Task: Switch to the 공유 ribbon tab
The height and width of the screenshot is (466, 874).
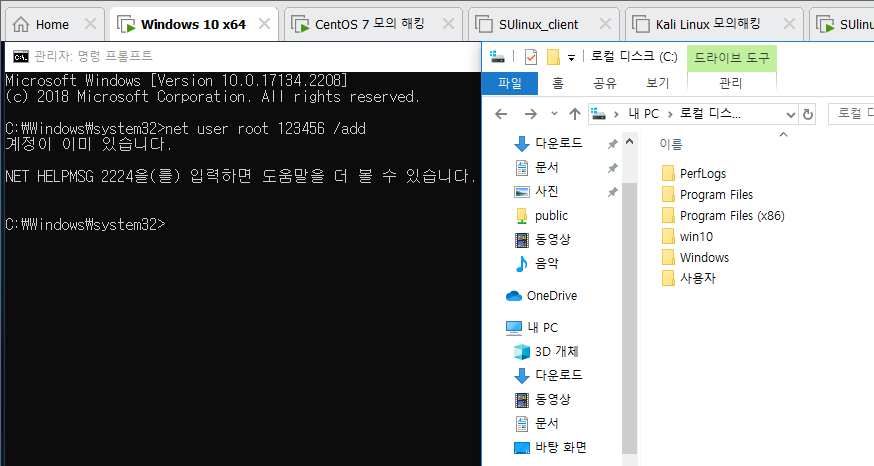Action: pos(605,83)
